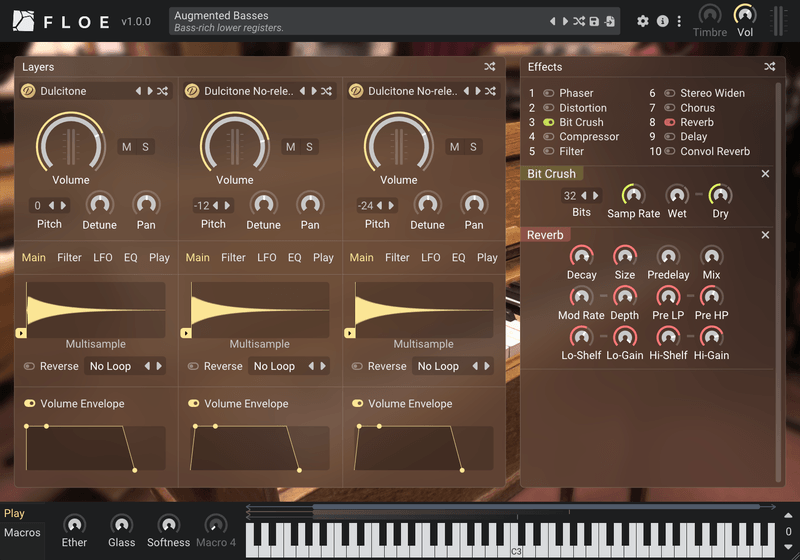Open the Play tab on the third layer
800x560 pixels.
[x=487, y=258]
